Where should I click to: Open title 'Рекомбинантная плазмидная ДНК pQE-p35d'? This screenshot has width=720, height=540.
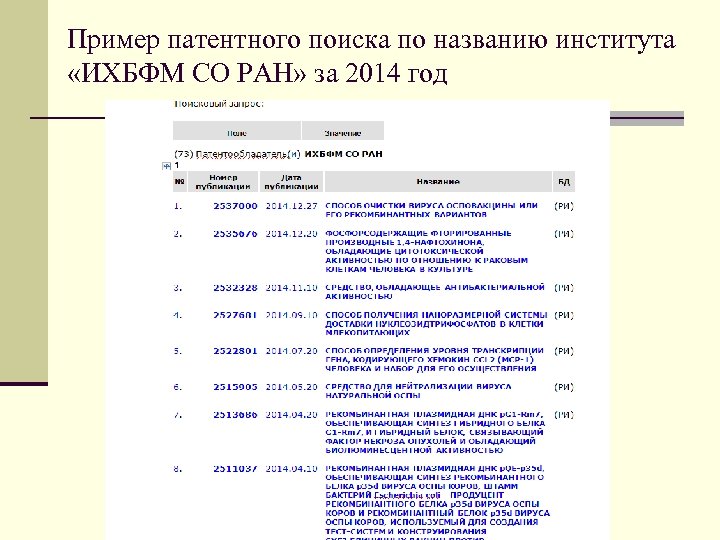point(437,504)
